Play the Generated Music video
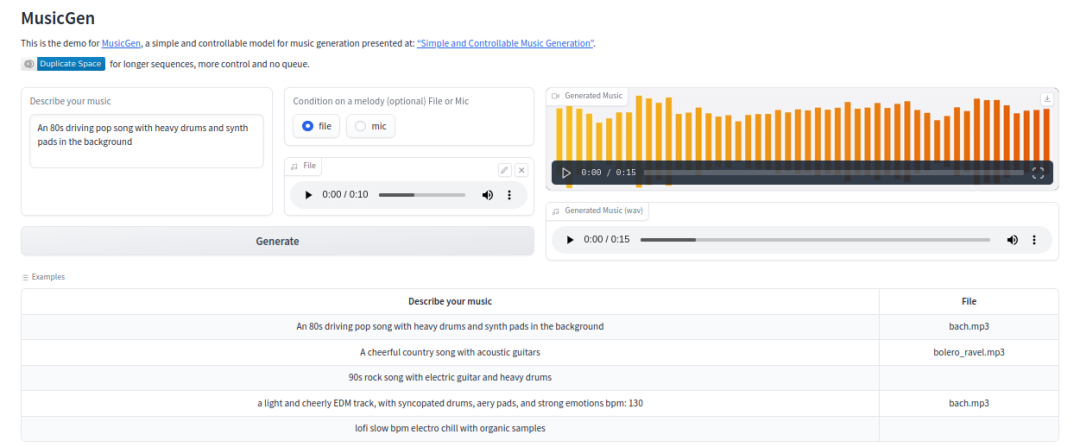The width and height of the screenshot is (1080, 447). 566,173
